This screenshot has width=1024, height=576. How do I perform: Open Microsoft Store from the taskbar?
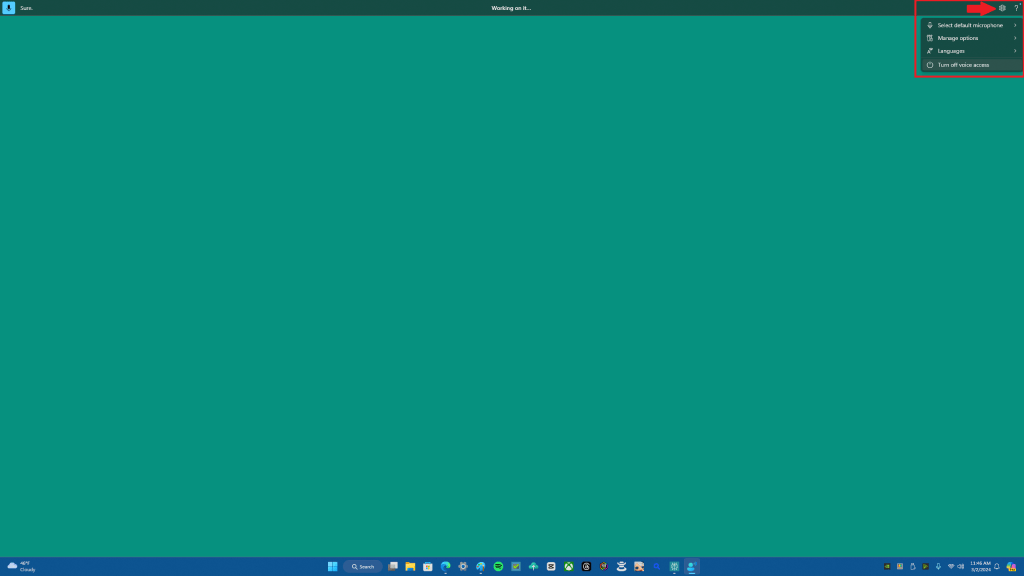[427, 566]
